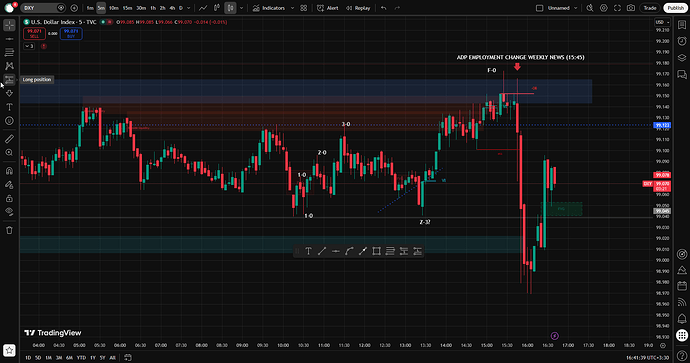Select the Zoom in tool
The image size is (690, 363).
pyautogui.click(x=9, y=152)
